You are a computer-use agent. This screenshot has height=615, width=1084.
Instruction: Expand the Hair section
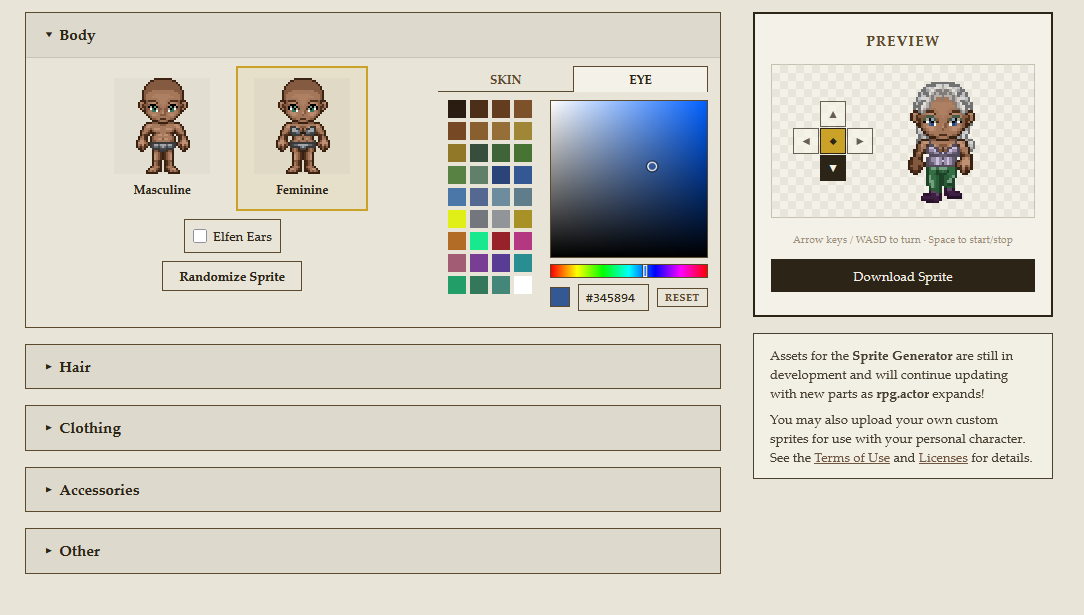(75, 367)
